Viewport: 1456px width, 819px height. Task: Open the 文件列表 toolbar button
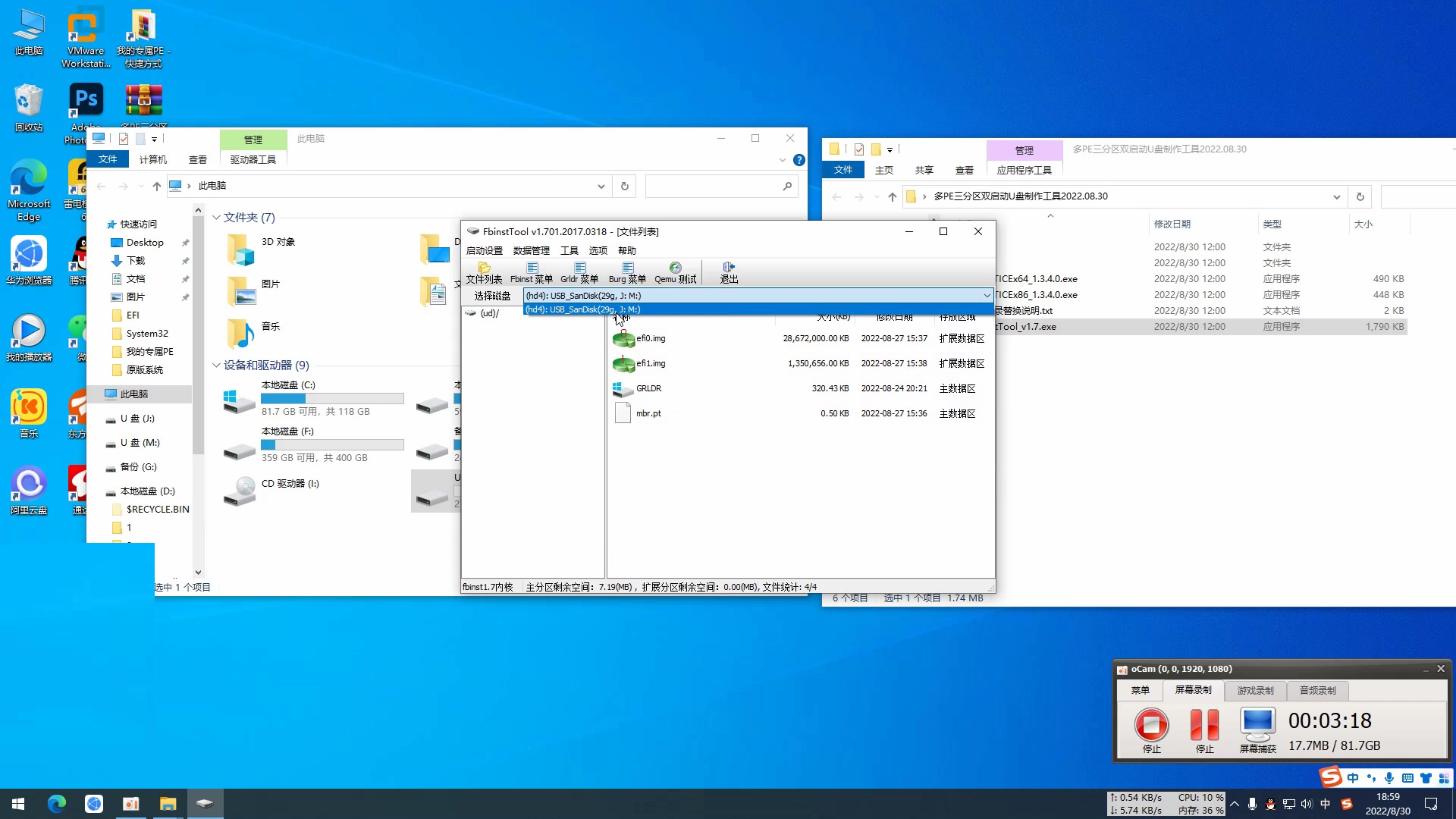[484, 272]
